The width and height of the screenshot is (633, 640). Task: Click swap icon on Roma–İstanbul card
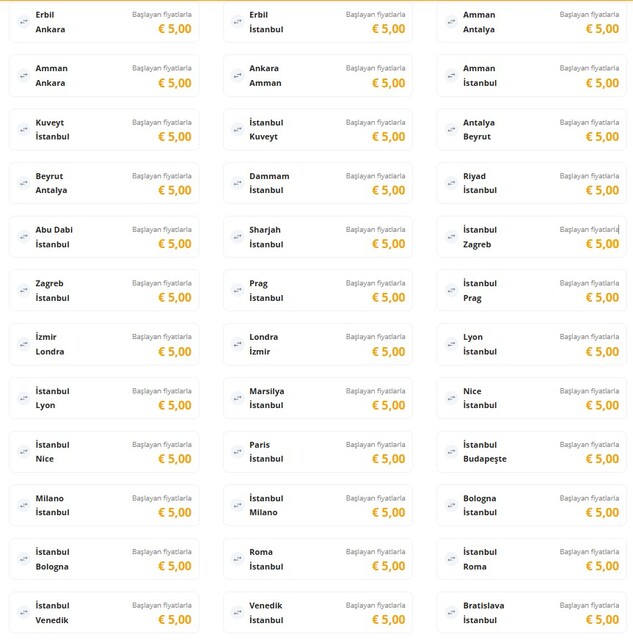pyautogui.click(x=238, y=559)
